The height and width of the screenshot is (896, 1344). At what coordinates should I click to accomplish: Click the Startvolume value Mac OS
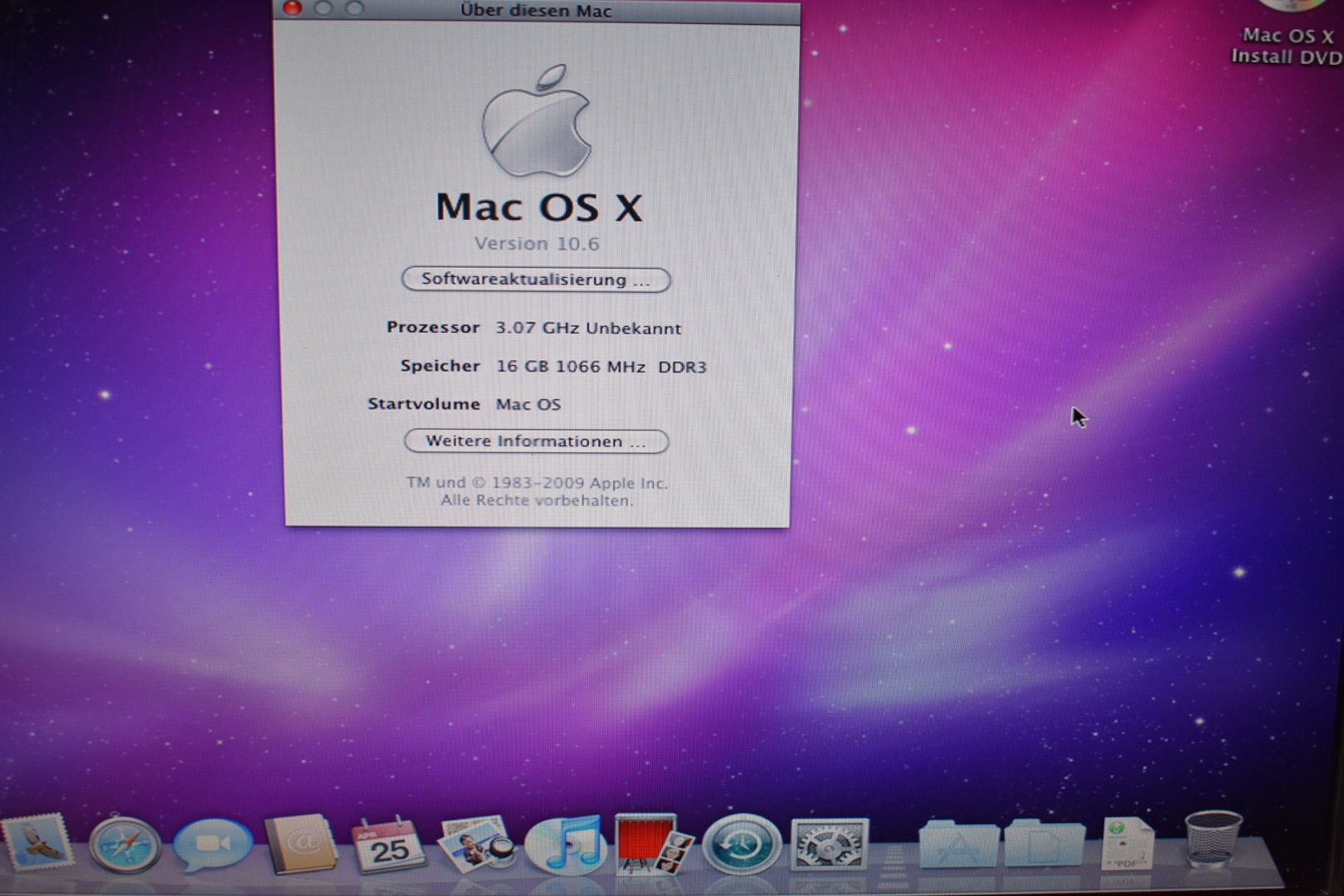528,405
